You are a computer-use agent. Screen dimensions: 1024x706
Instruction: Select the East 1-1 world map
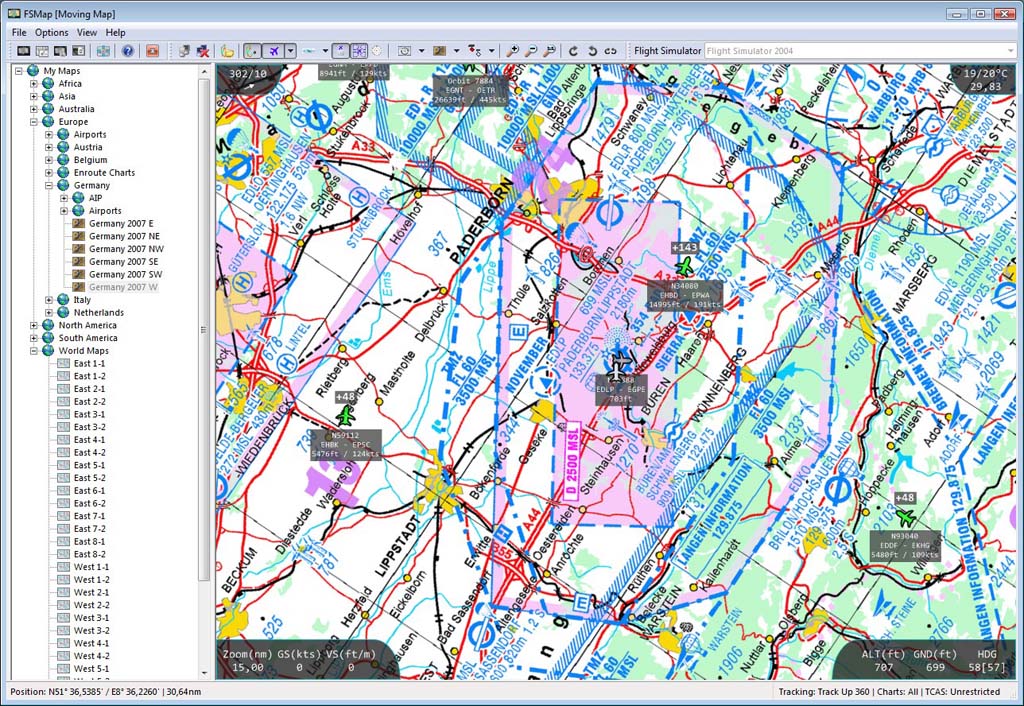(x=89, y=364)
